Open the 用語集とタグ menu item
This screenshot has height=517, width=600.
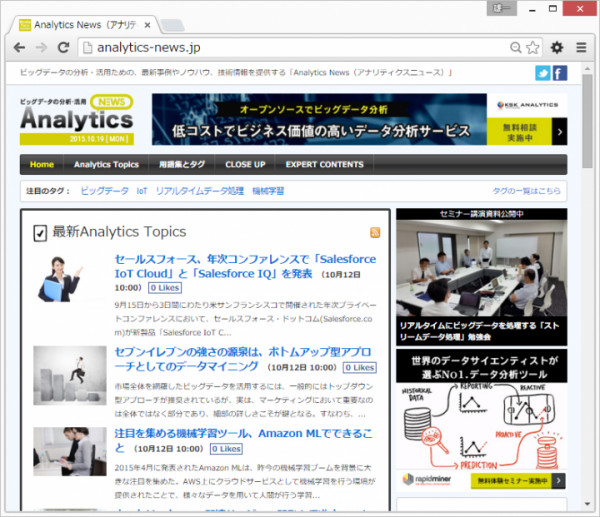tap(182, 165)
